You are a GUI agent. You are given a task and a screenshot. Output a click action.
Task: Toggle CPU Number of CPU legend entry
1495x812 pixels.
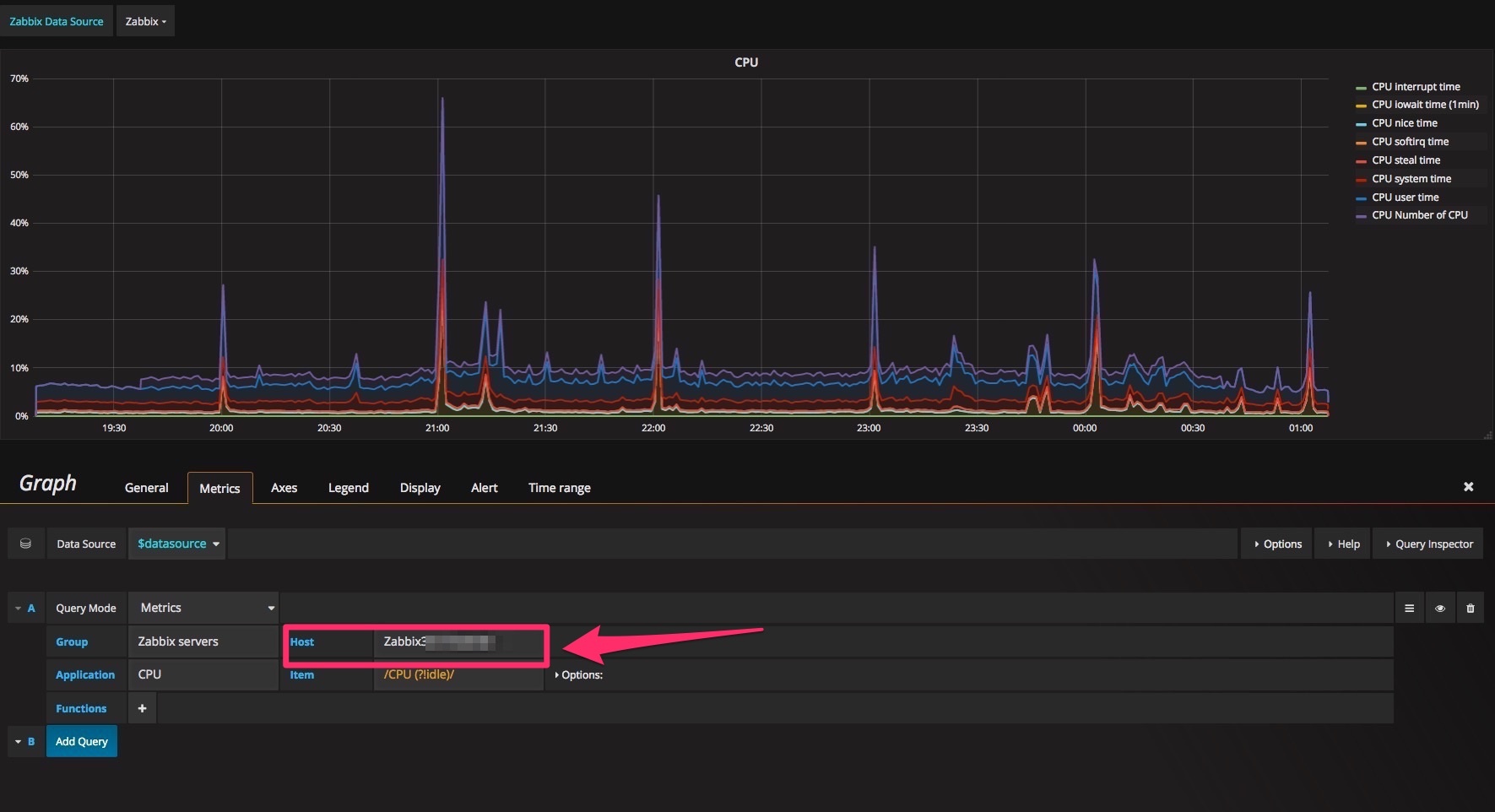[x=1419, y=215]
